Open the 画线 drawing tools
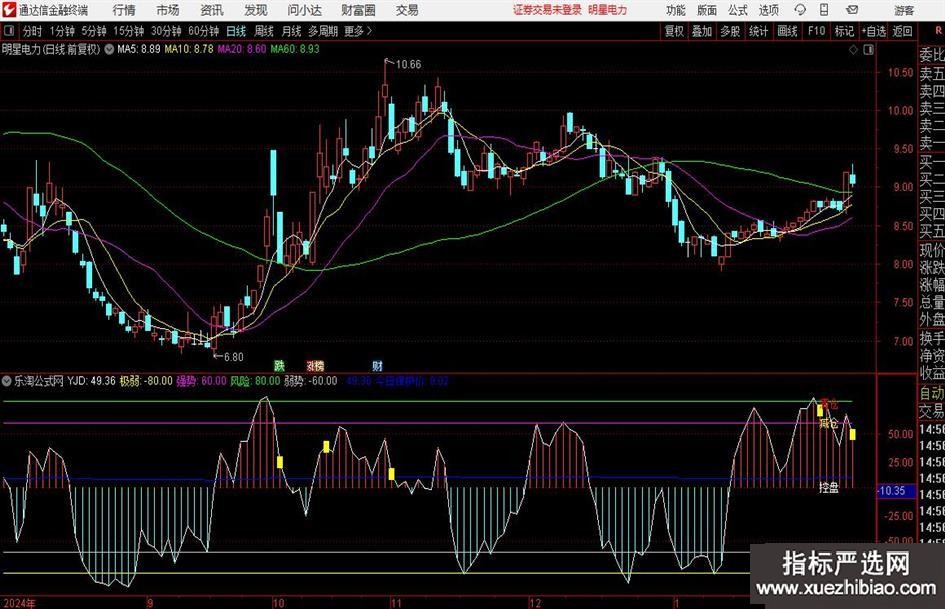Image resolution: width=945 pixels, height=609 pixels. tap(787, 31)
